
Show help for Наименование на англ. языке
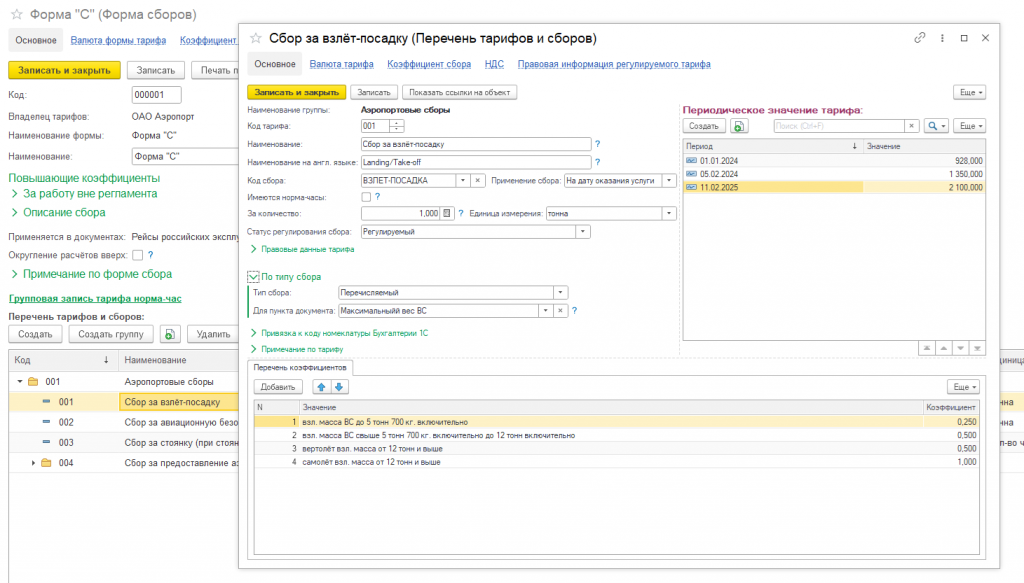click(597, 162)
